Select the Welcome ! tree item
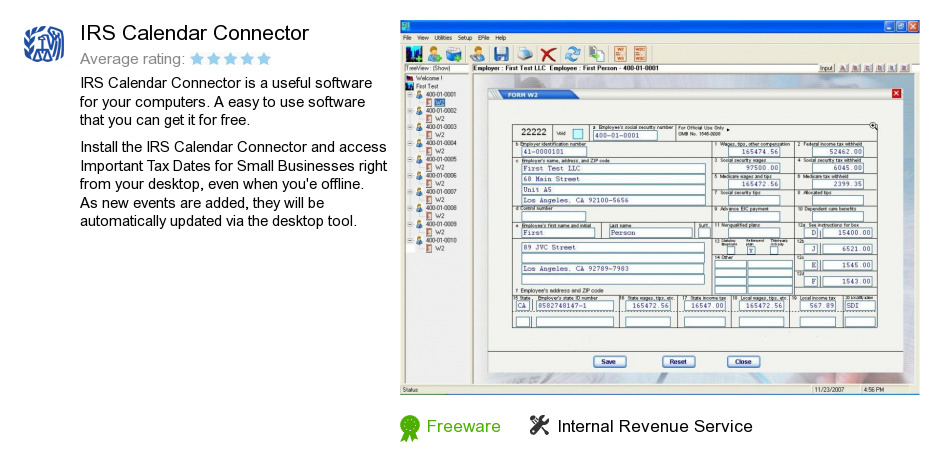Image resolution: width=940 pixels, height=472 pixels. 429,78
